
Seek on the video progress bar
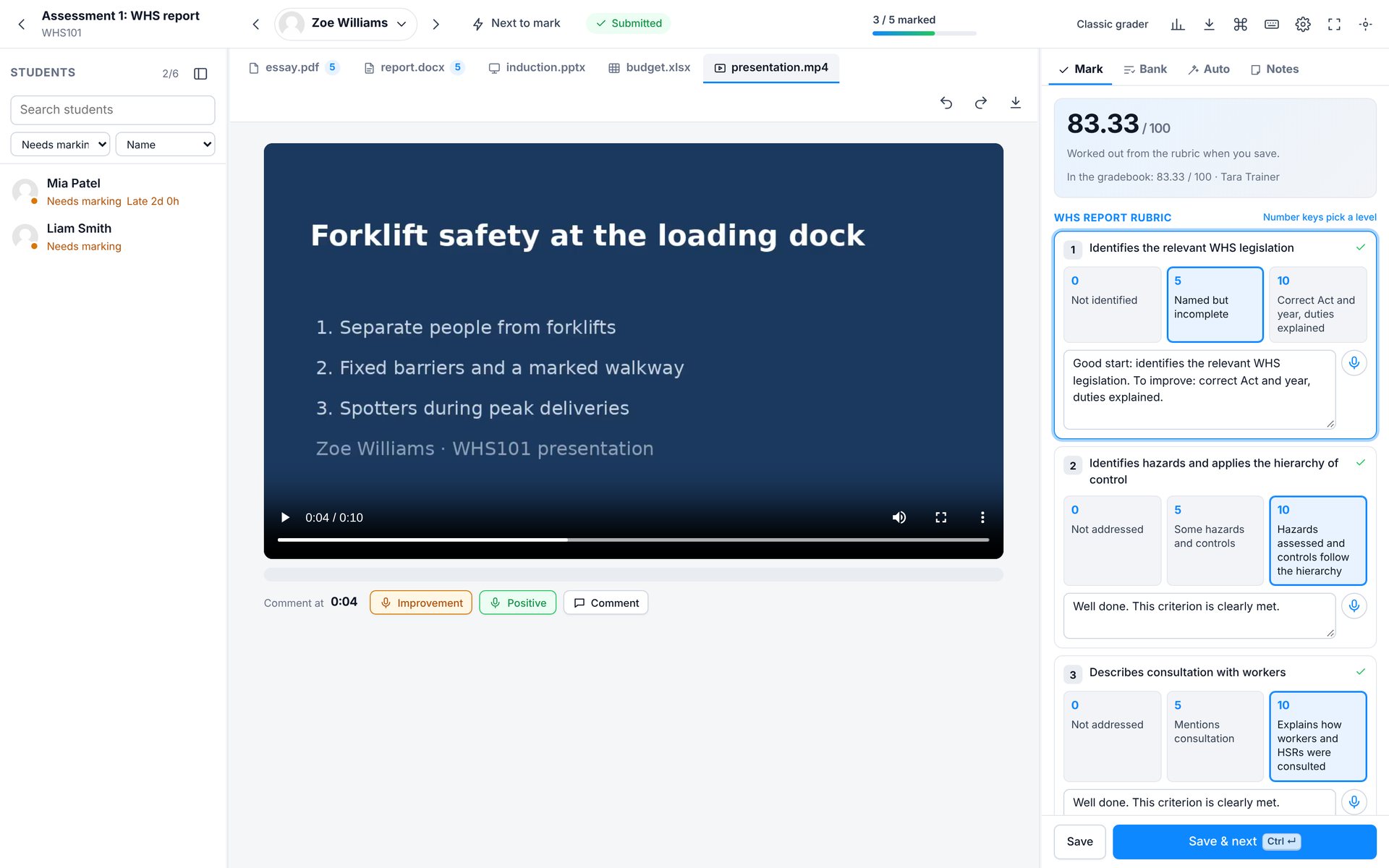(633, 540)
